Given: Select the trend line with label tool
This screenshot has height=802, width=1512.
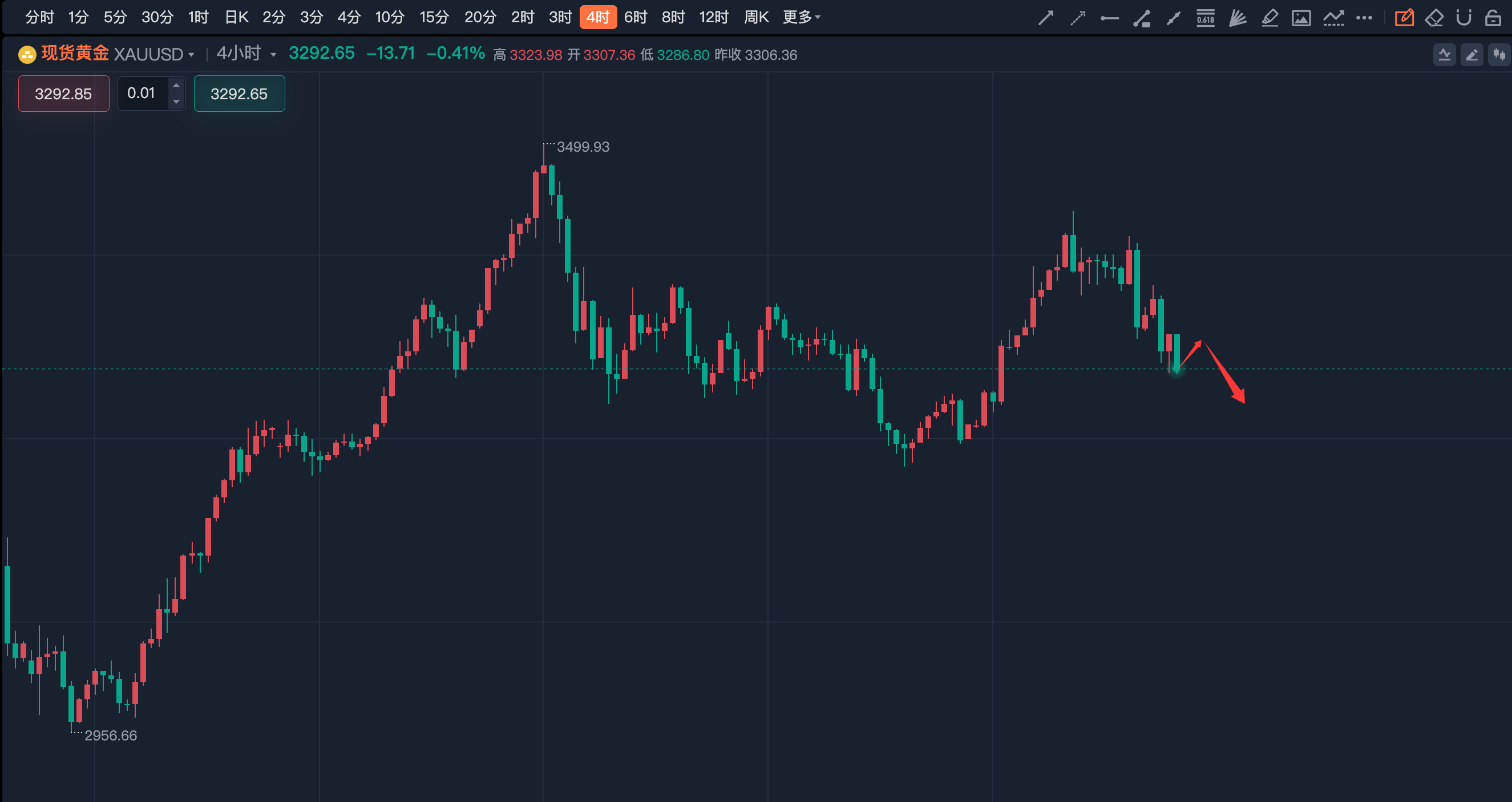Looking at the screenshot, I should tap(1142, 18).
